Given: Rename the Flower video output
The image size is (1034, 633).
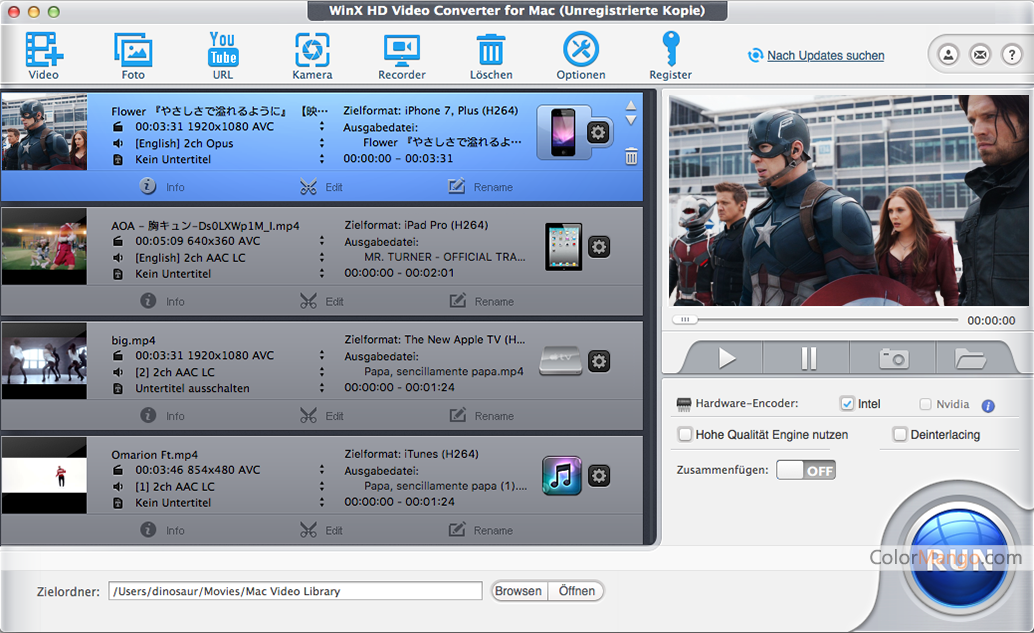Looking at the screenshot, I should coord(481,187).
